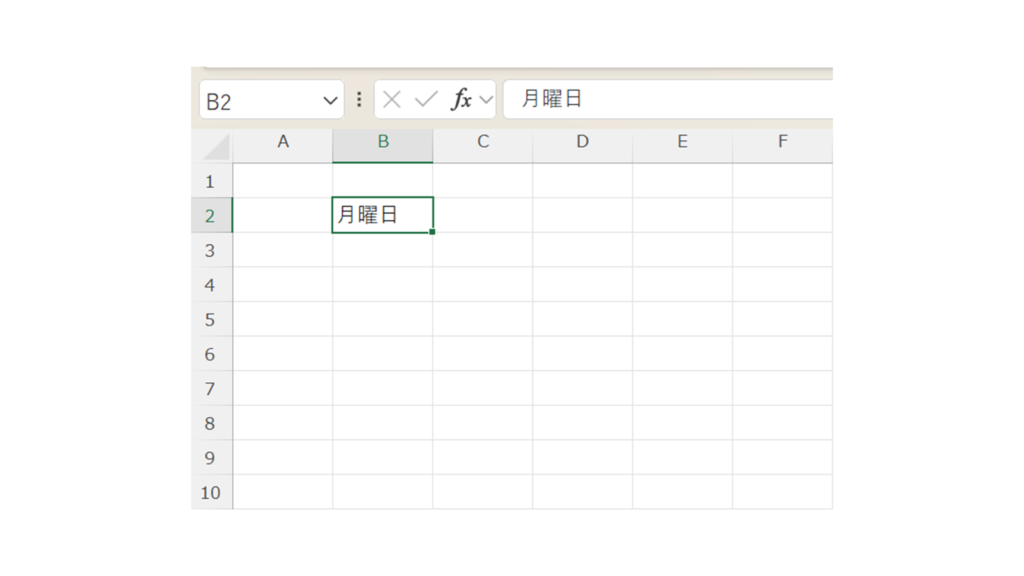Image resolution: width=1024 pixels, height=576 pixels.
Task: Click the Name Box showing B2
Action: click(260, 101)
